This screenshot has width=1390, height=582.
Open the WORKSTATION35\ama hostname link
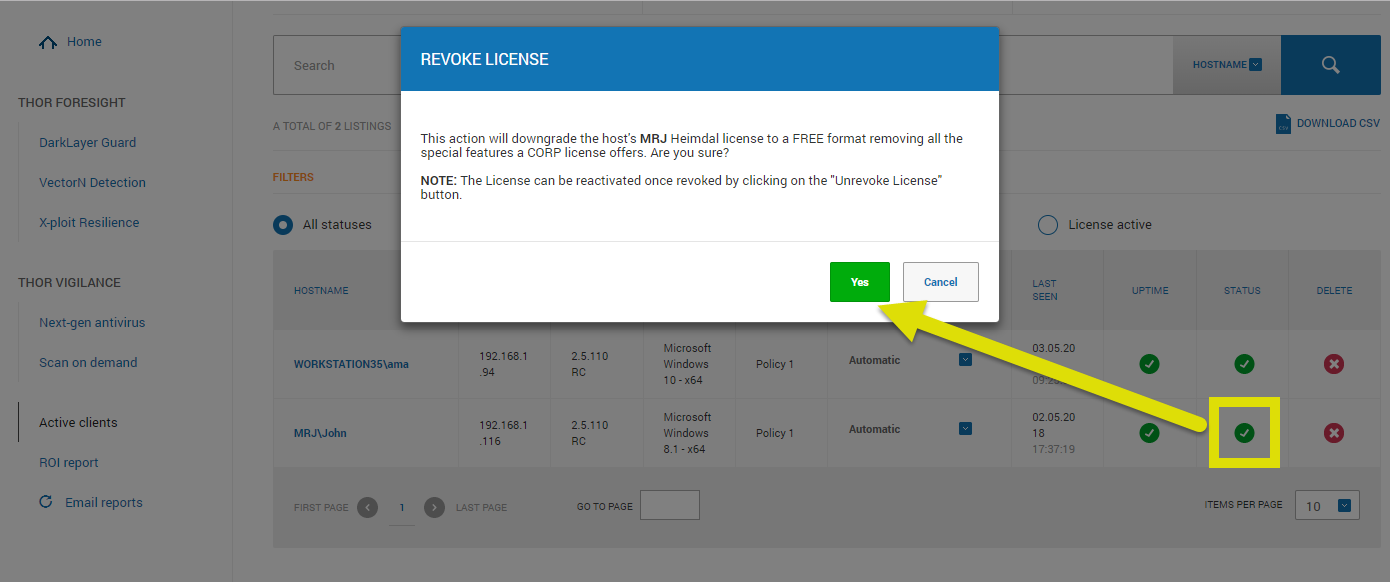point(351,364)
